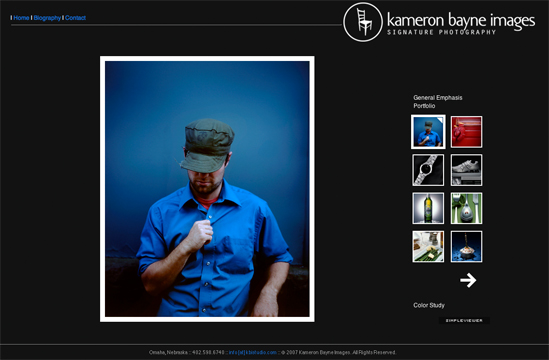Image resolution: width=549 pixels, height=360 pixels.
Task: Click the General Emphasis Portfolio heading
Action: point(438,102)
